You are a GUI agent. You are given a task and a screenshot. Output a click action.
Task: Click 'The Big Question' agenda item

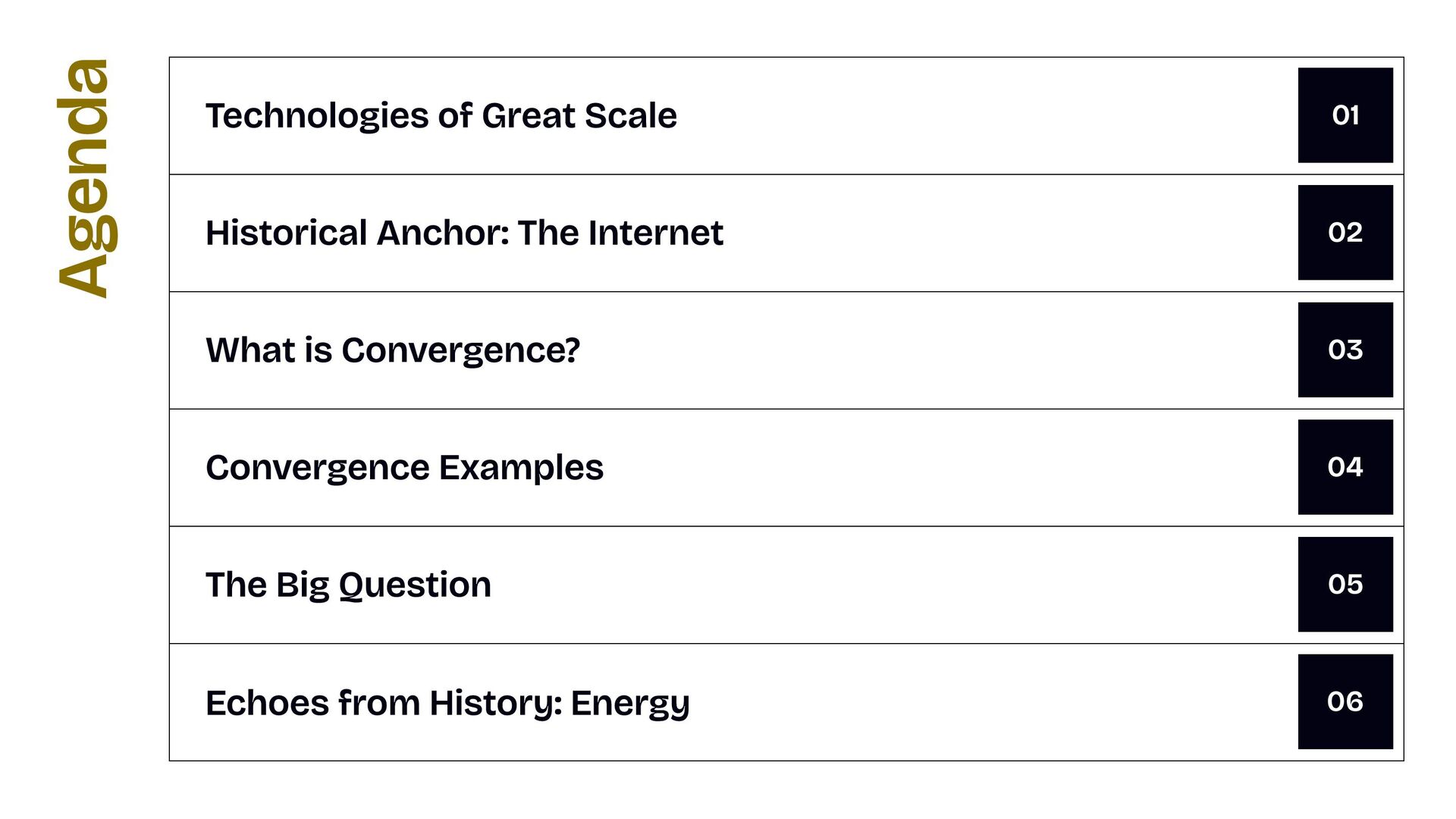(x=348, y=585)
